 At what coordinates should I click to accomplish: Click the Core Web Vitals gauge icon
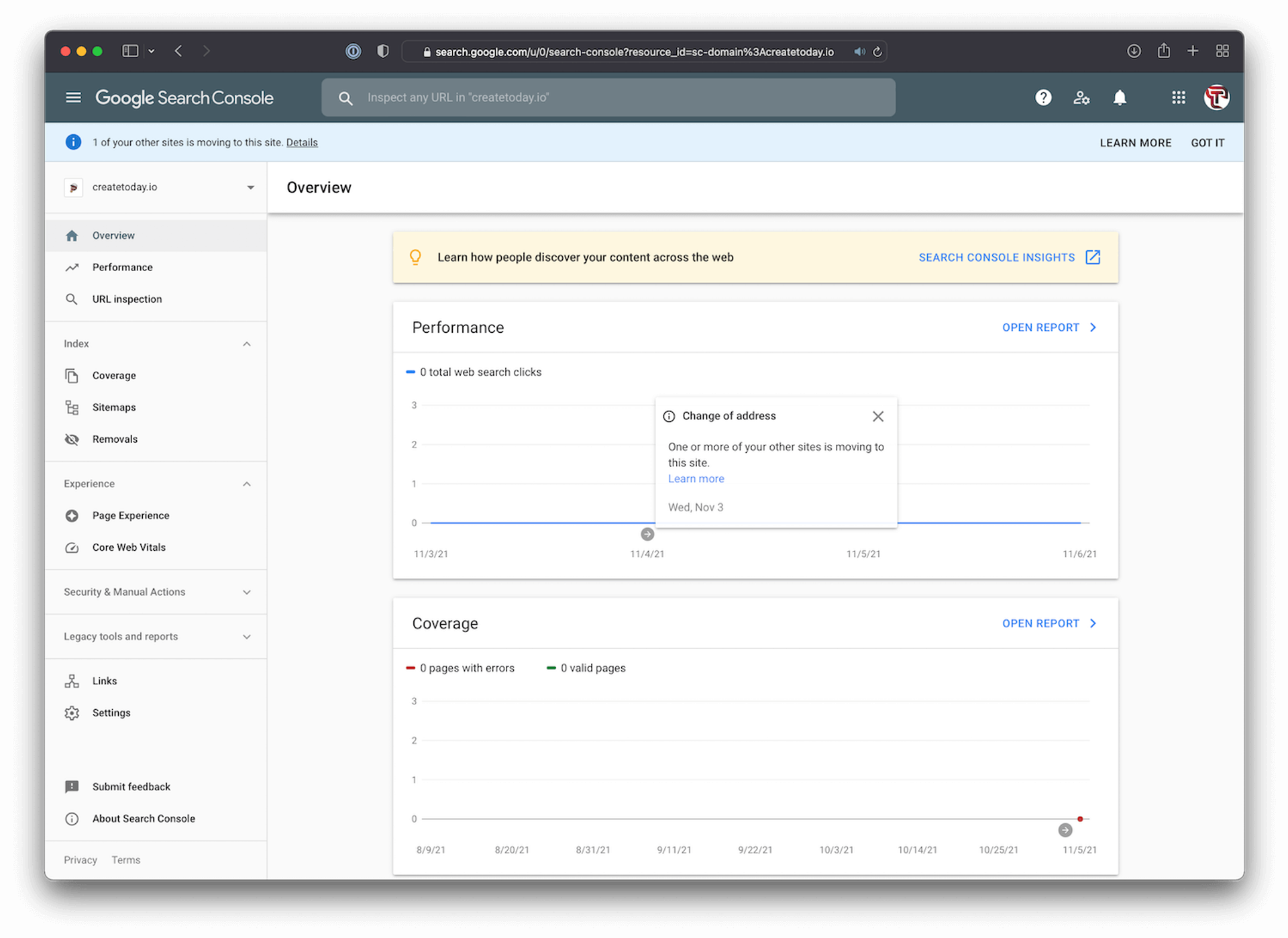pos(72,548)
